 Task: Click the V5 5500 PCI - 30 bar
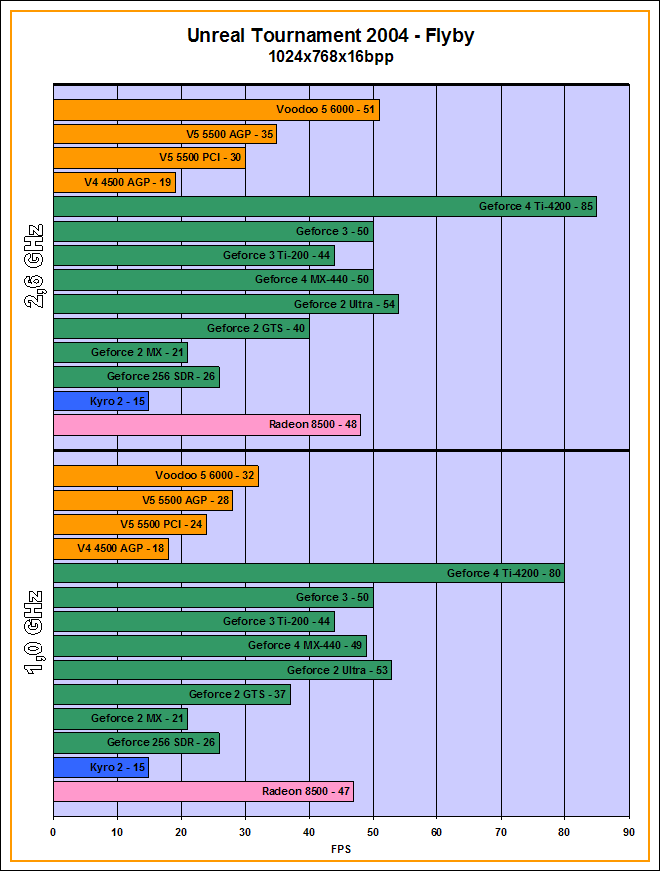(x=148, y=158)
